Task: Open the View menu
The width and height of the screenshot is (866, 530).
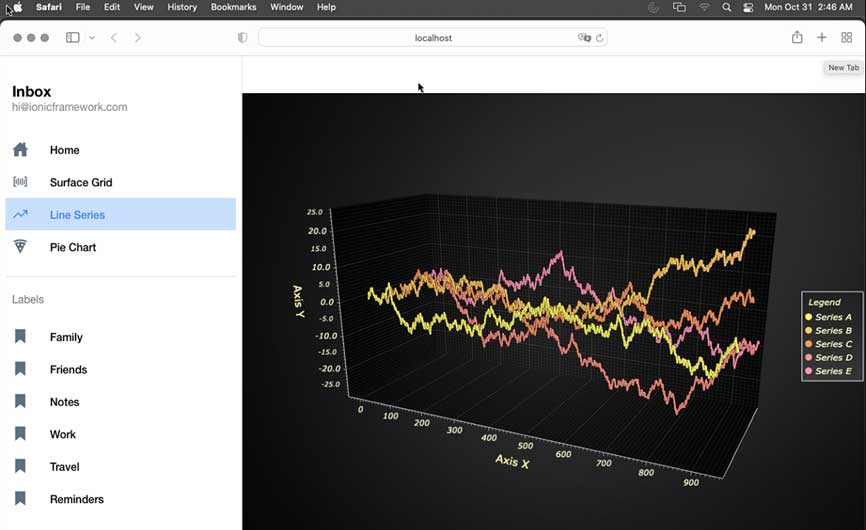Action: click(x=144, y=7)
